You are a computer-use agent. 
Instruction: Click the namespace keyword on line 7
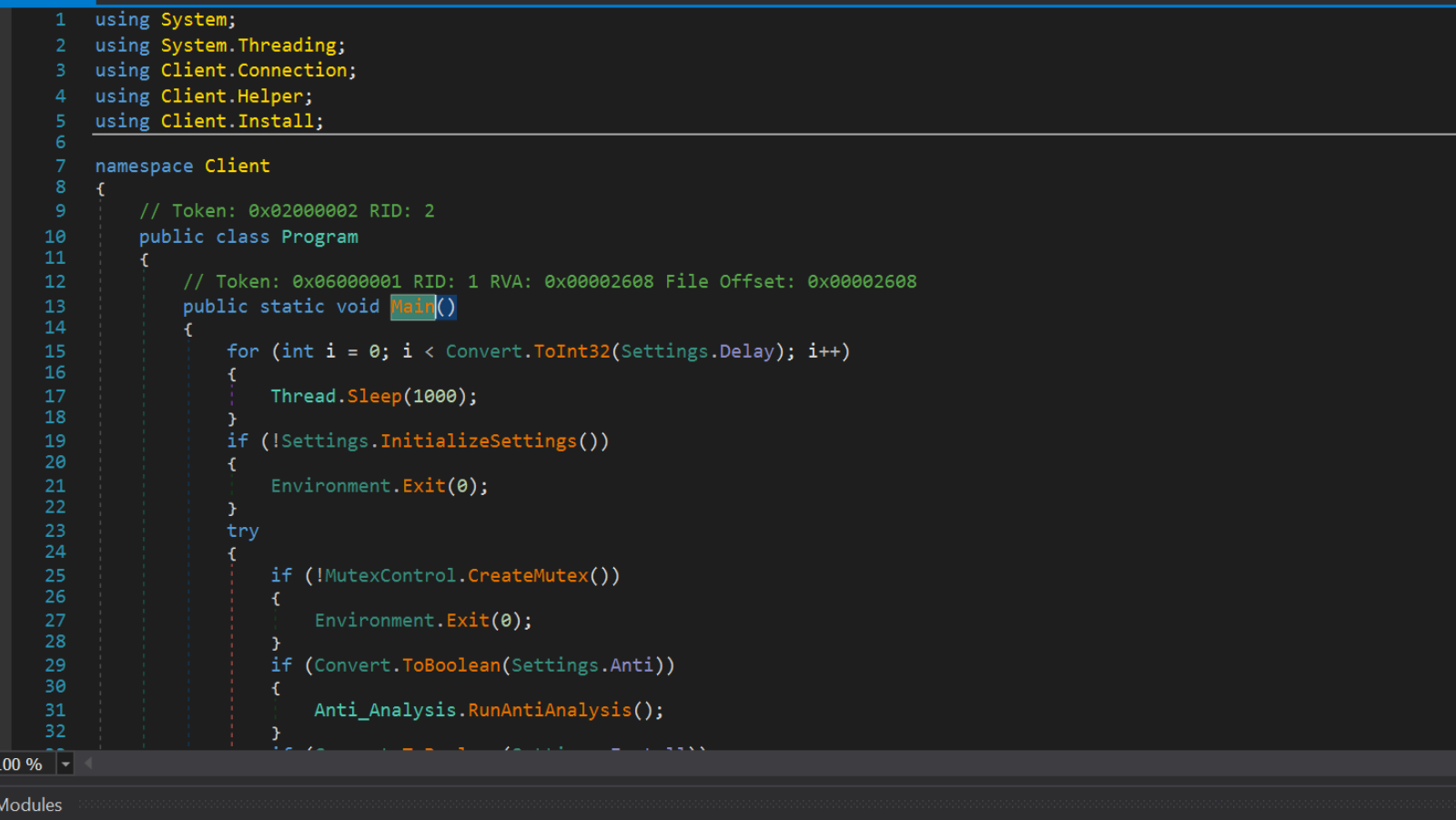(144, 166)
